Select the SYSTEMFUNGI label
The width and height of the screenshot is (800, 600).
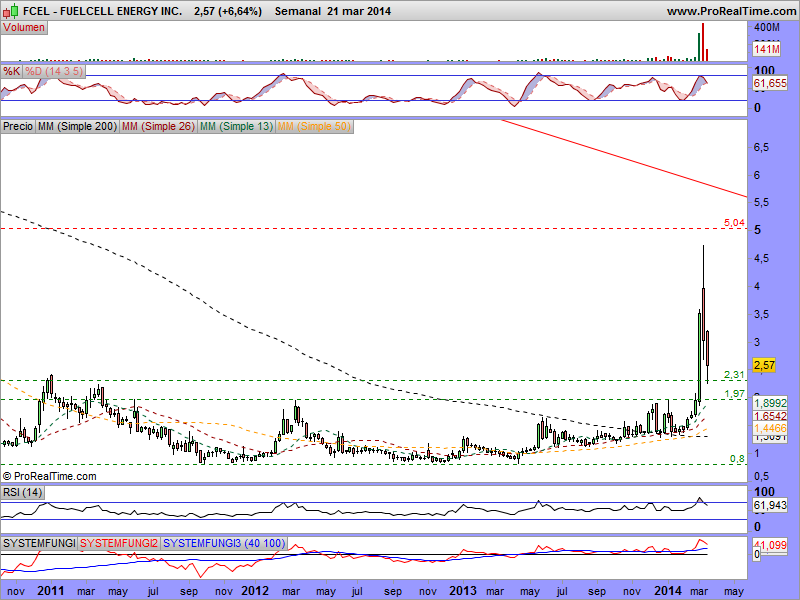click(x=39, y=543)
